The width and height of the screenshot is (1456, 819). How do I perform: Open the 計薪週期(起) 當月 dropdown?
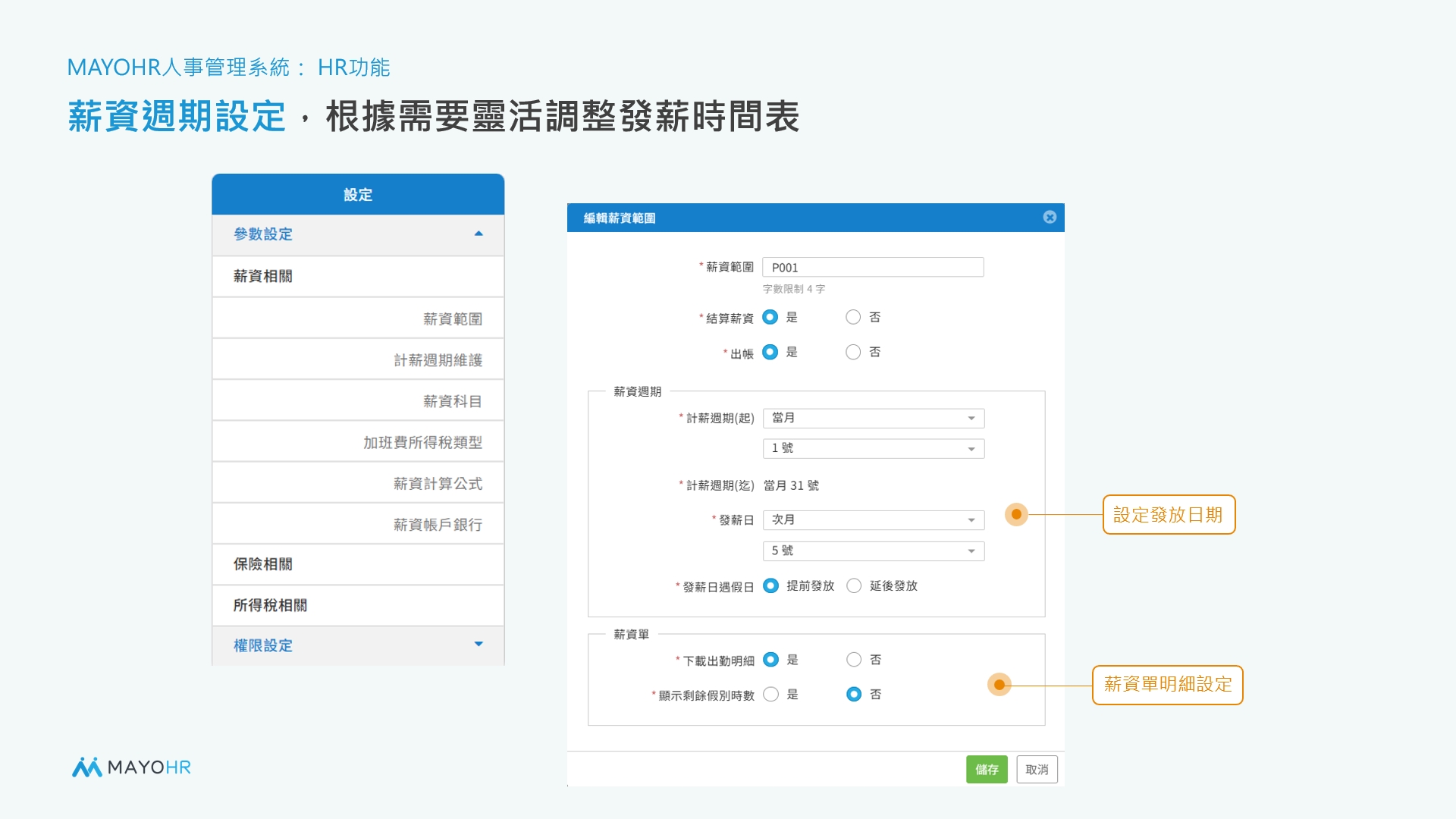click(874, 418)
